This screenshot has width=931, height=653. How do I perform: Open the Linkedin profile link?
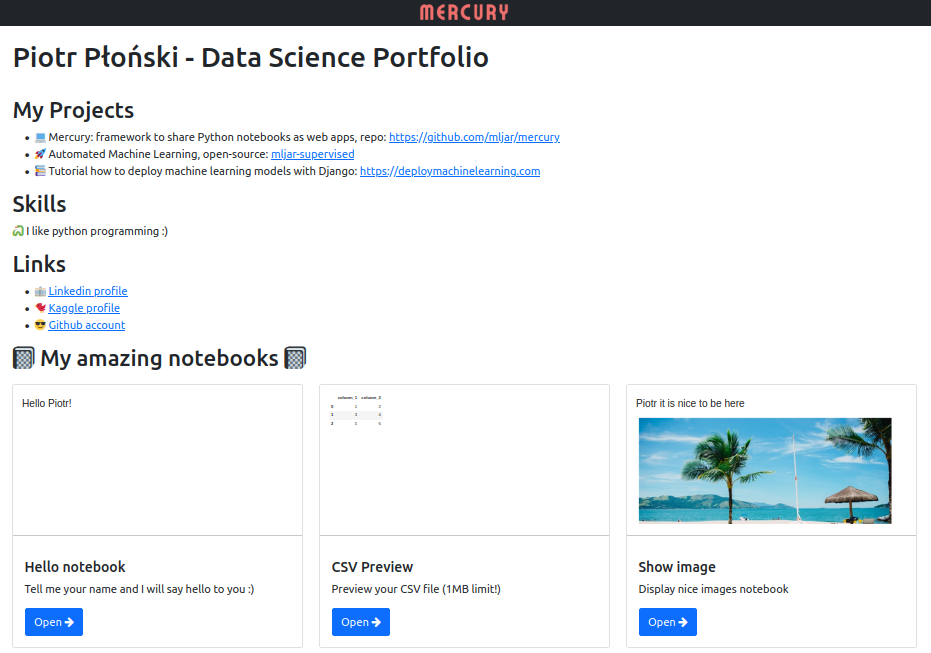(x=88, y=291)
